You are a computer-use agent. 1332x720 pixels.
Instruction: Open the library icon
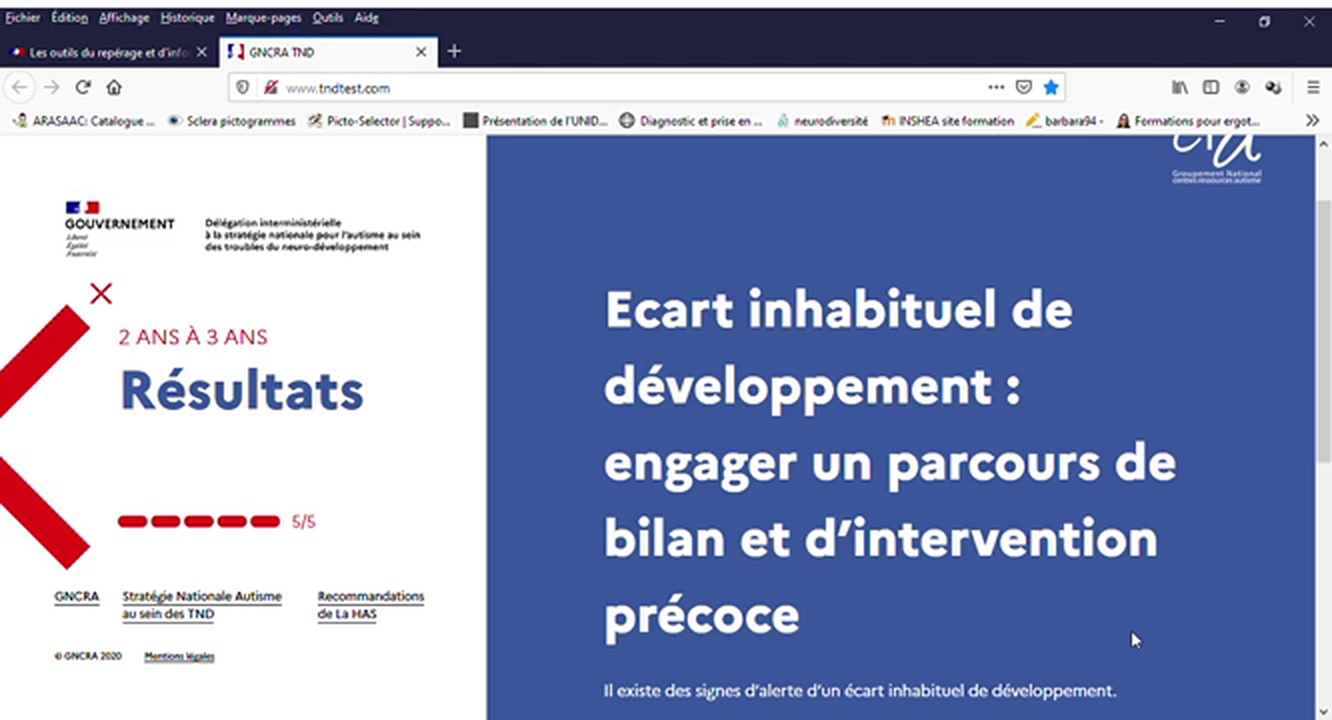[1180, 87]
